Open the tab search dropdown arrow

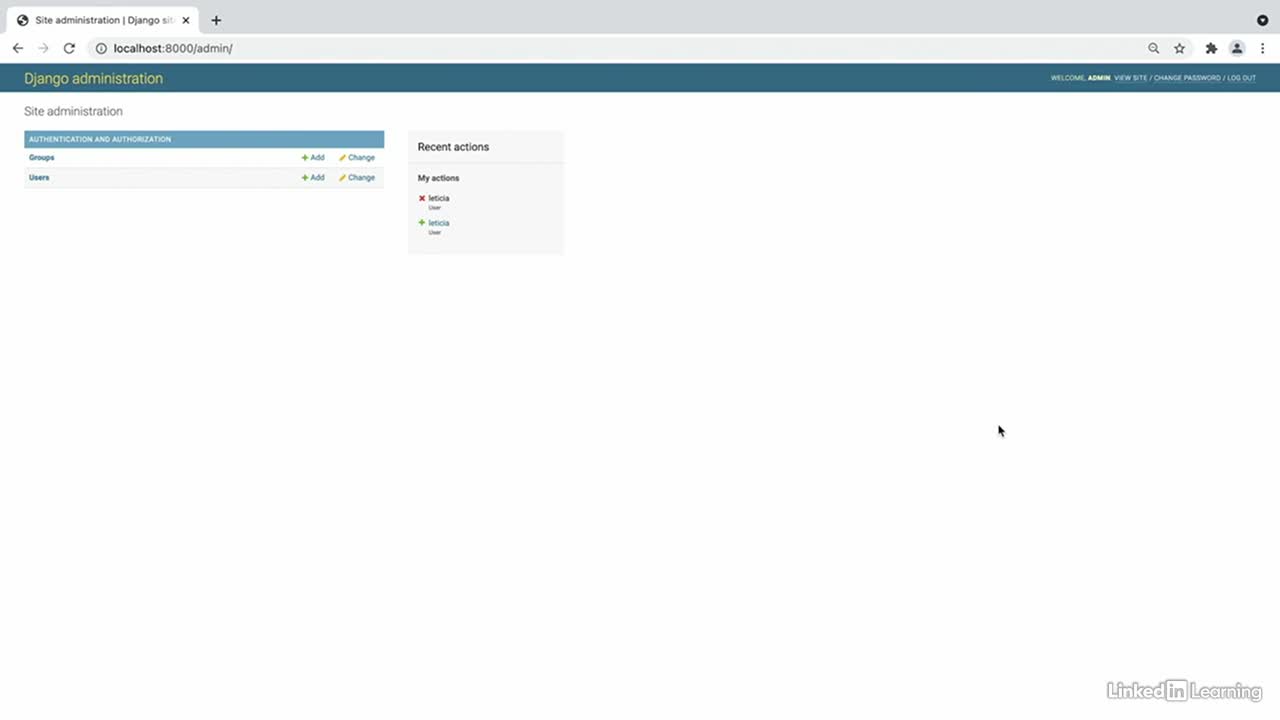[1262, 20]
